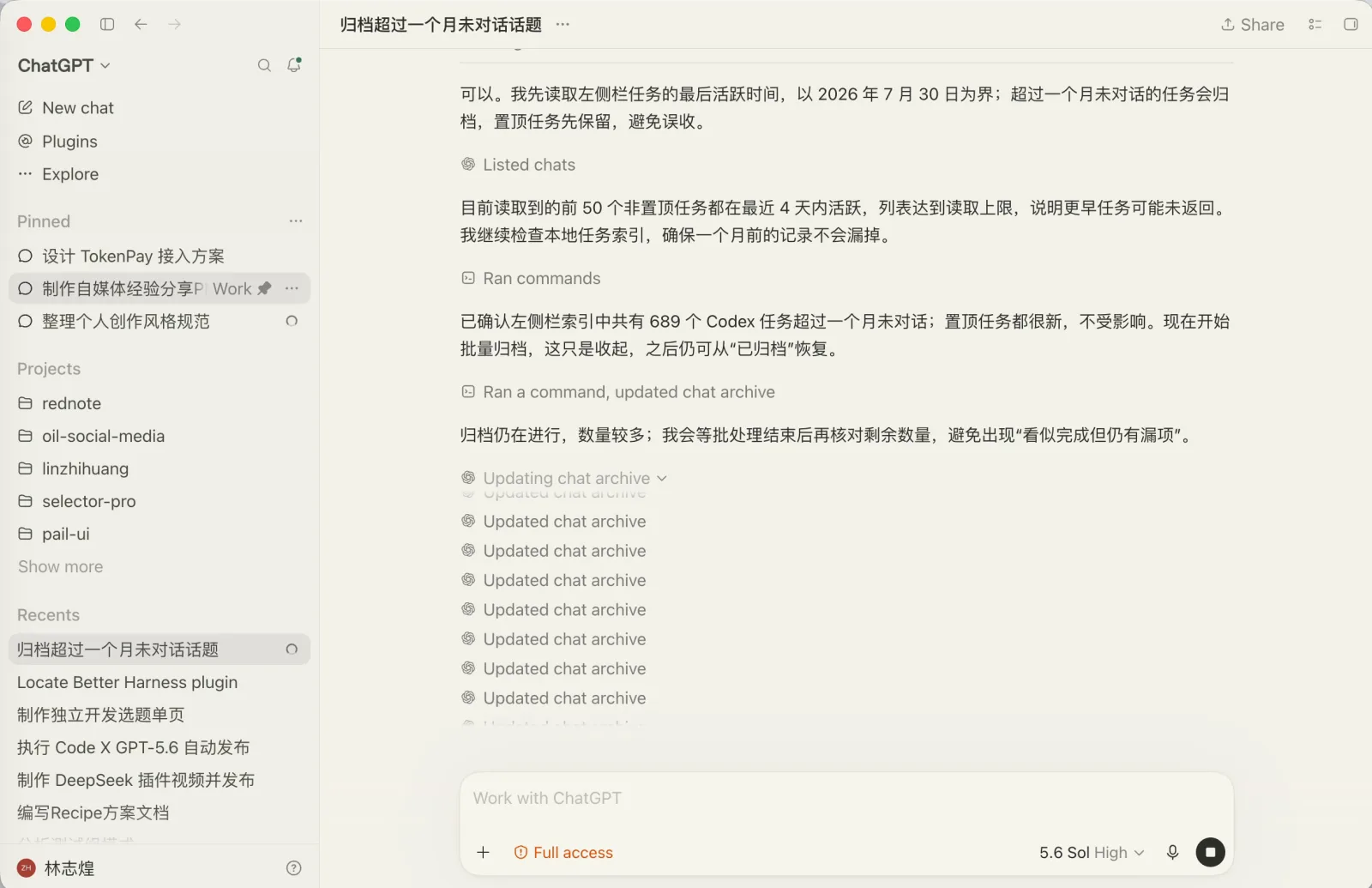Open recent chat 编写Recipe方案文档
This screenshot has height=888, width=1372.
click(159, 812)
